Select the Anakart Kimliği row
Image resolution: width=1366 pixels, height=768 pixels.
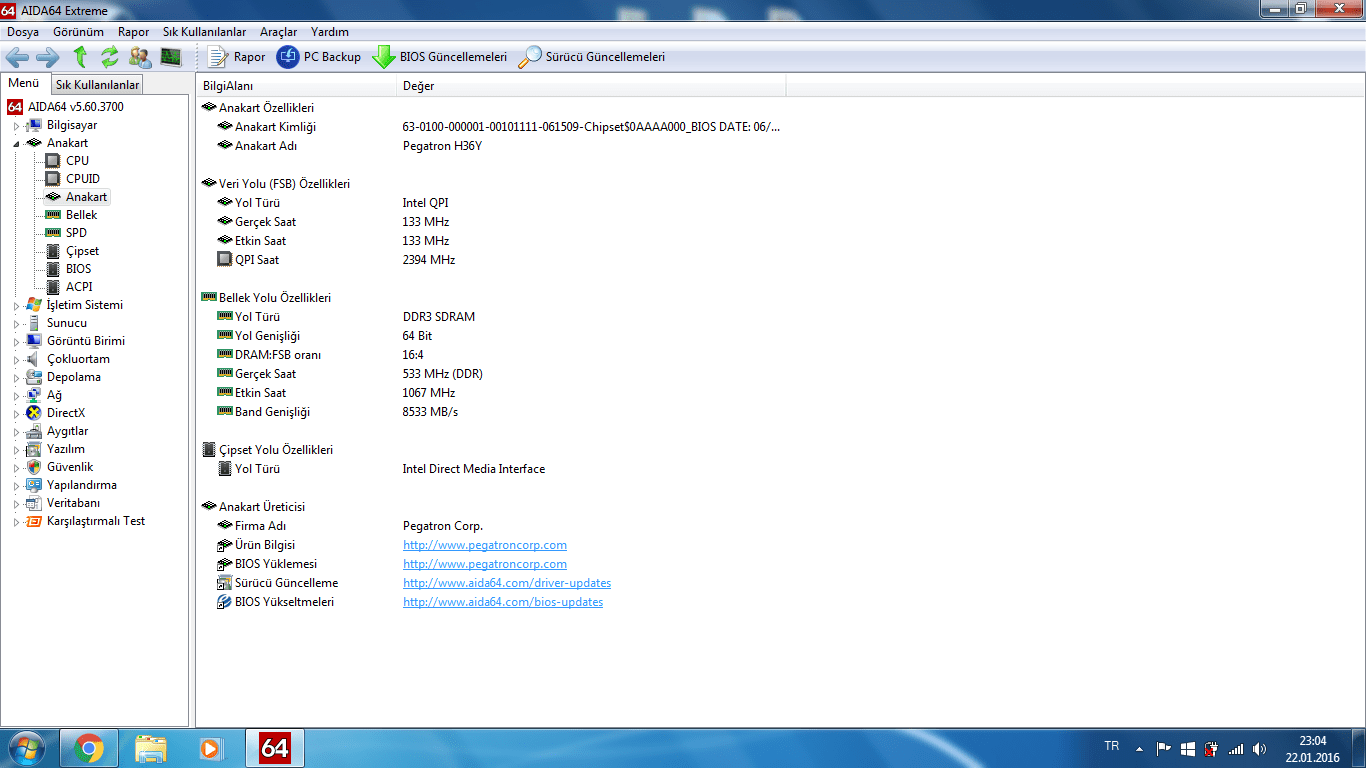click(491, 127)
